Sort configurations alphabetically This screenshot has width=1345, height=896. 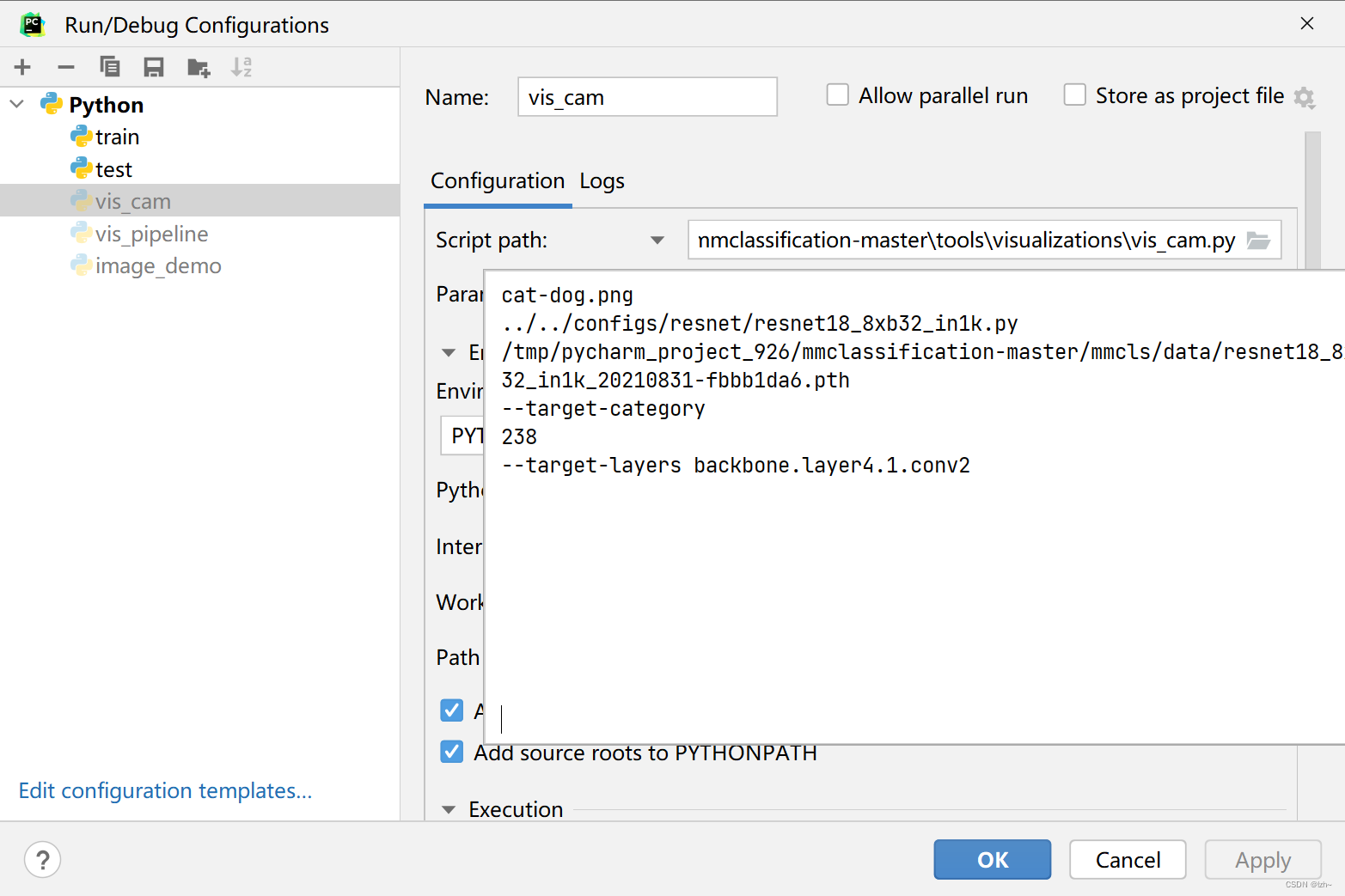241,67
